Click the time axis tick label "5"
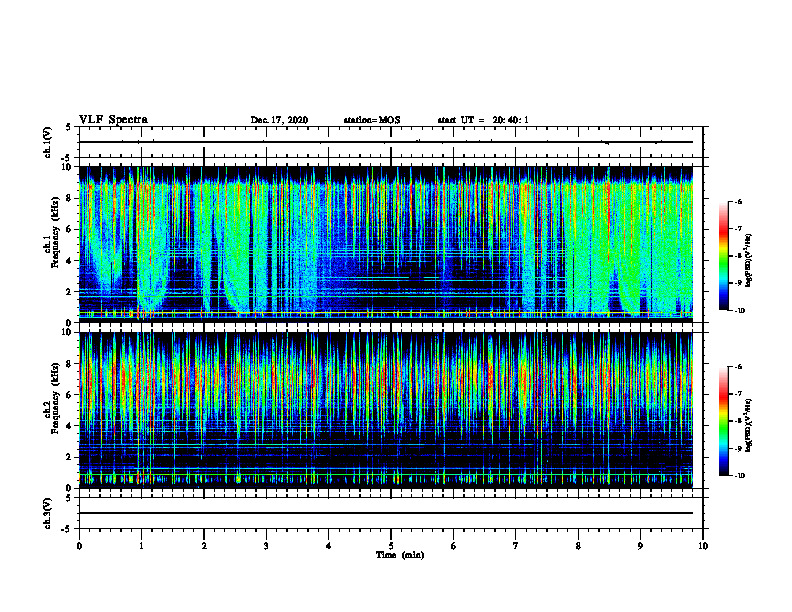Image resolution: width=792 pixels, height=612 pixels. 391,546
